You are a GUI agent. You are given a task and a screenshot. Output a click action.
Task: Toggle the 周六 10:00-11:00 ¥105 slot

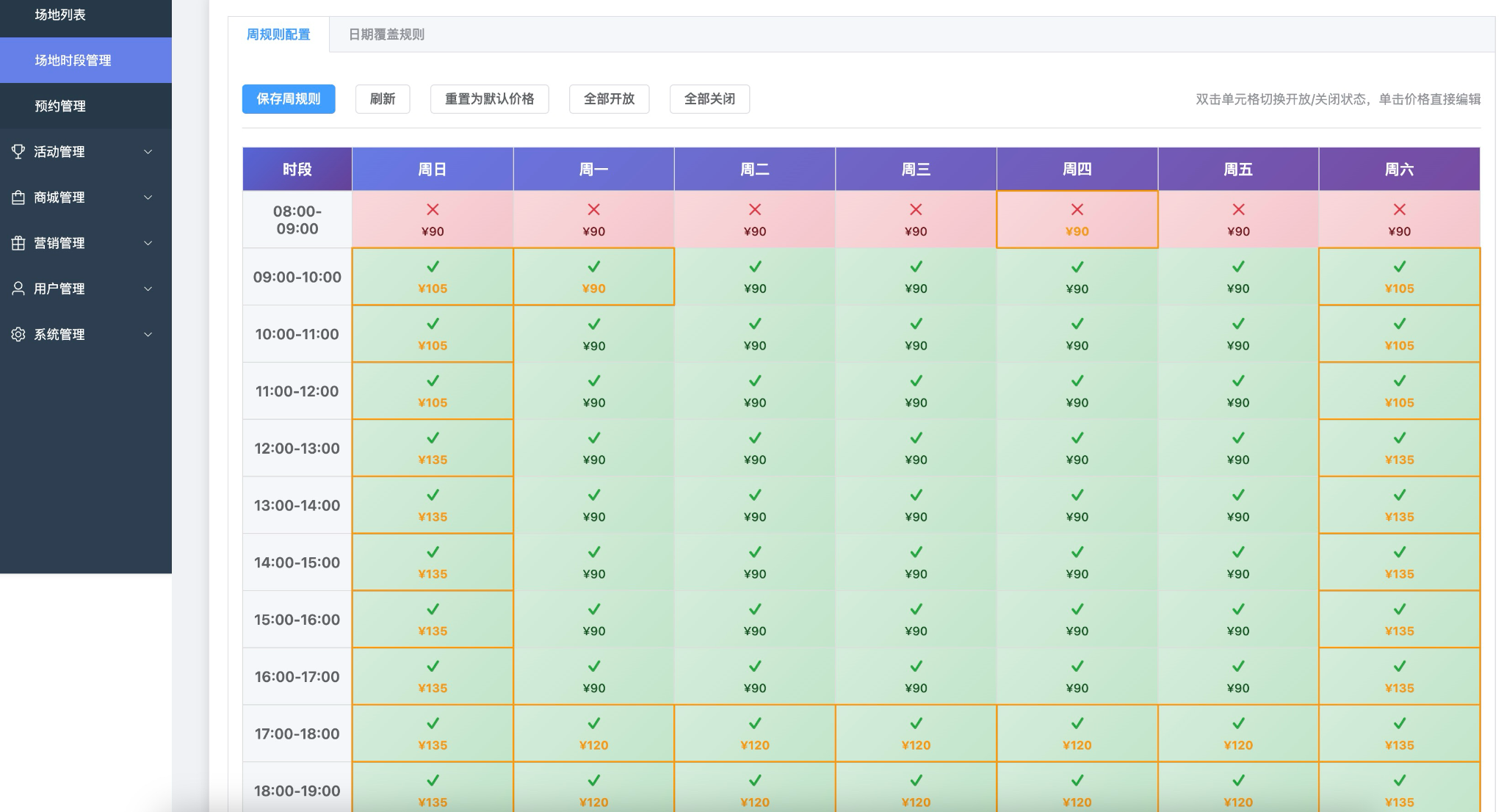click(x=1399, y=333)
